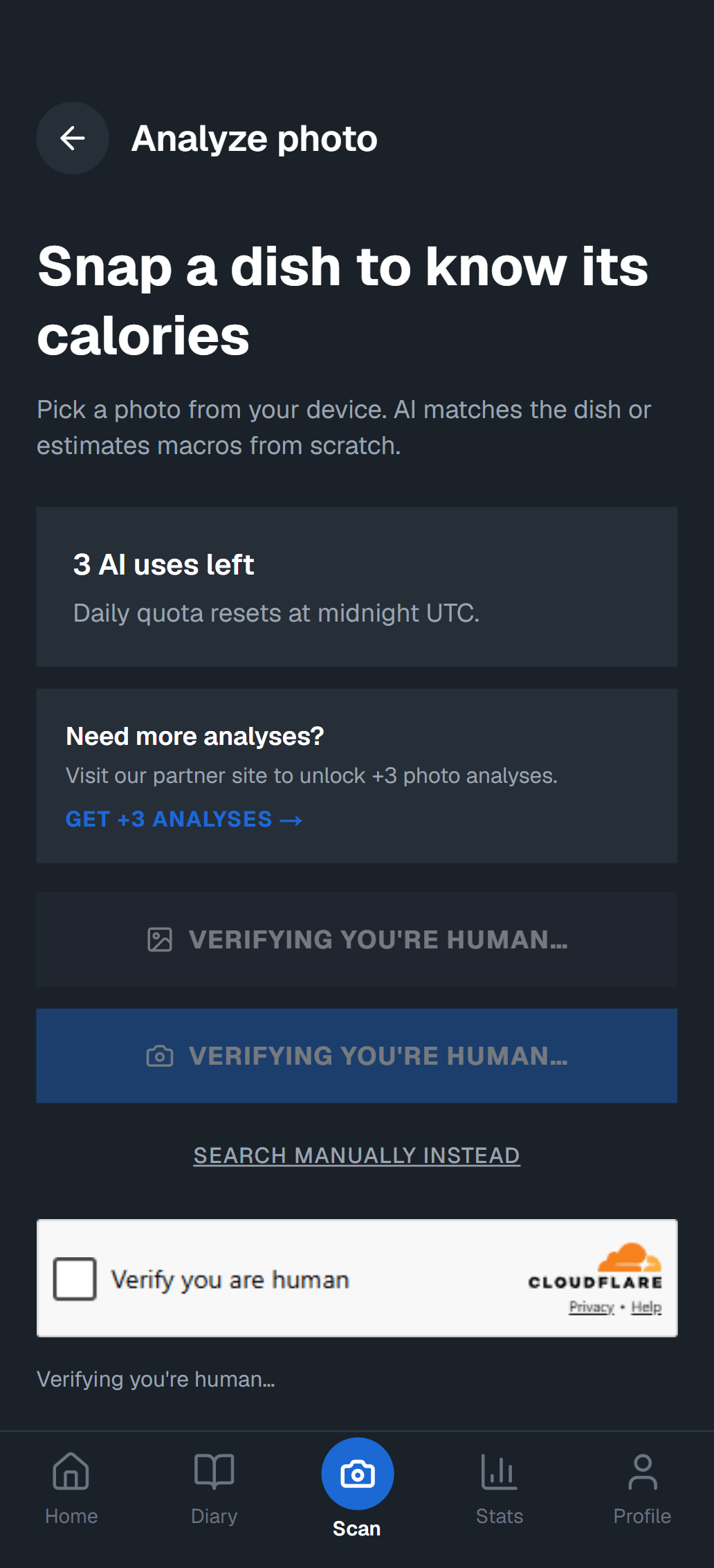Click the 3 AI uses left card

pos(357,587)
